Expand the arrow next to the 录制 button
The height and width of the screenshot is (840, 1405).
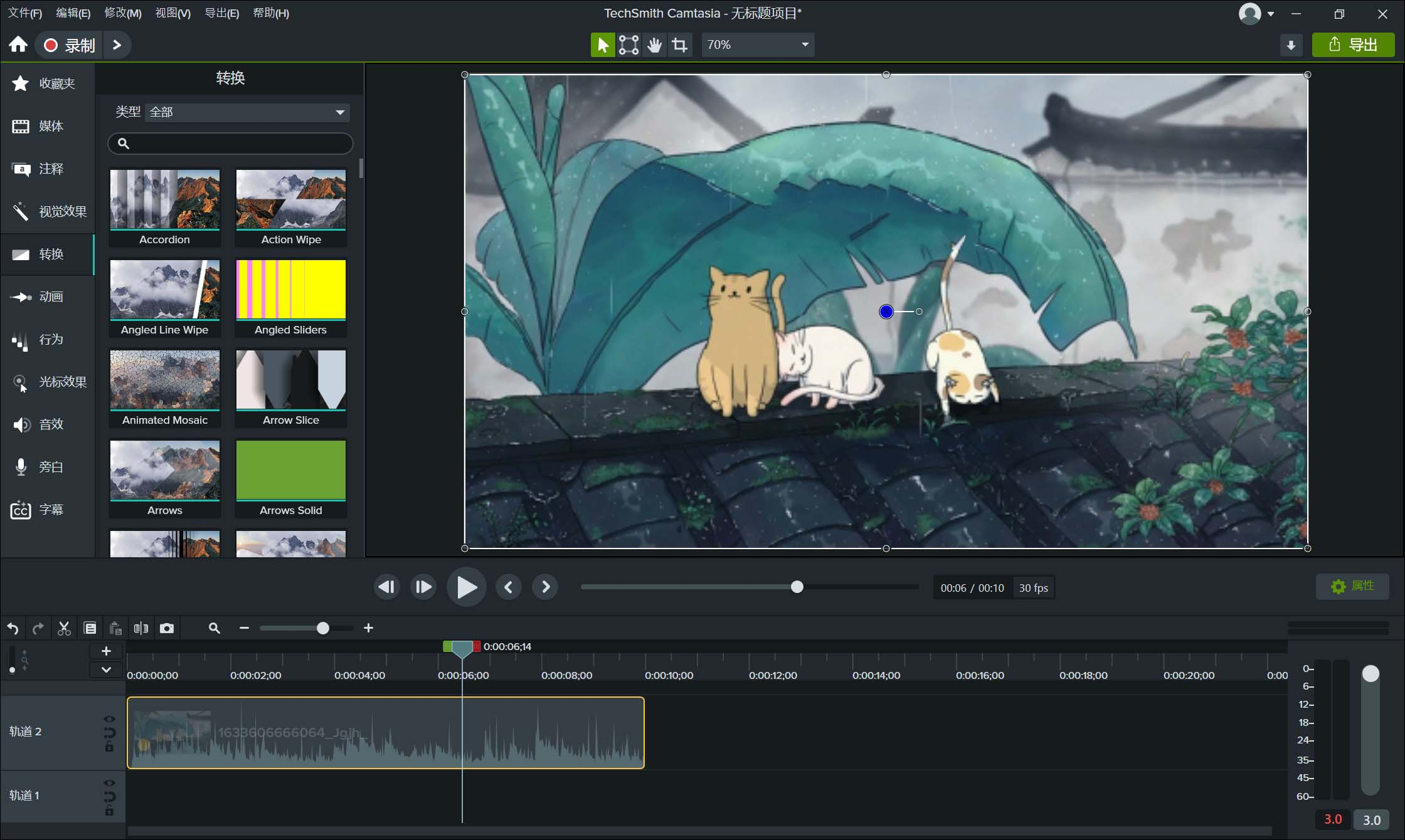pyautogui.click(x=117, y=45)
